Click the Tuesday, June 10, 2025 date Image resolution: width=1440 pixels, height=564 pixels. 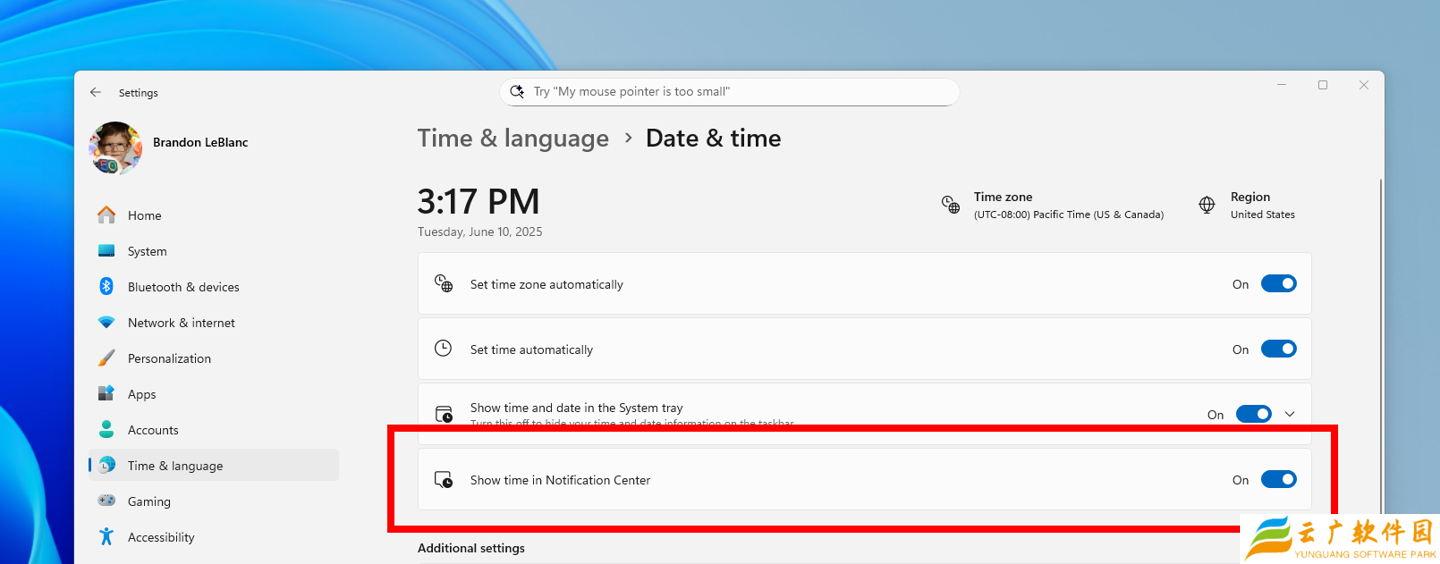click(480, 232)
